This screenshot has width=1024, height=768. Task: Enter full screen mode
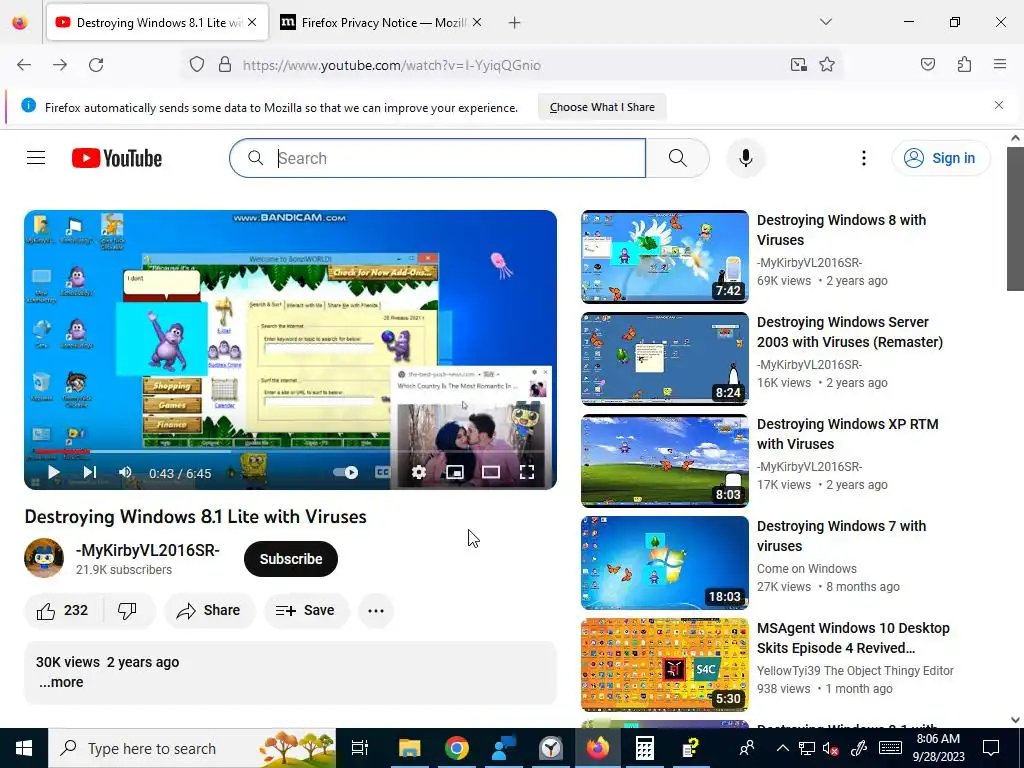point(526,472)
